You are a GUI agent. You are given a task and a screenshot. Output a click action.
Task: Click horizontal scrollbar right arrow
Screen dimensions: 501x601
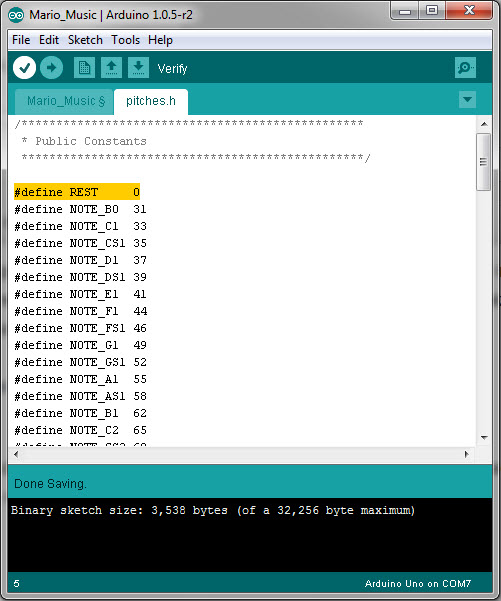click(466, 454)
